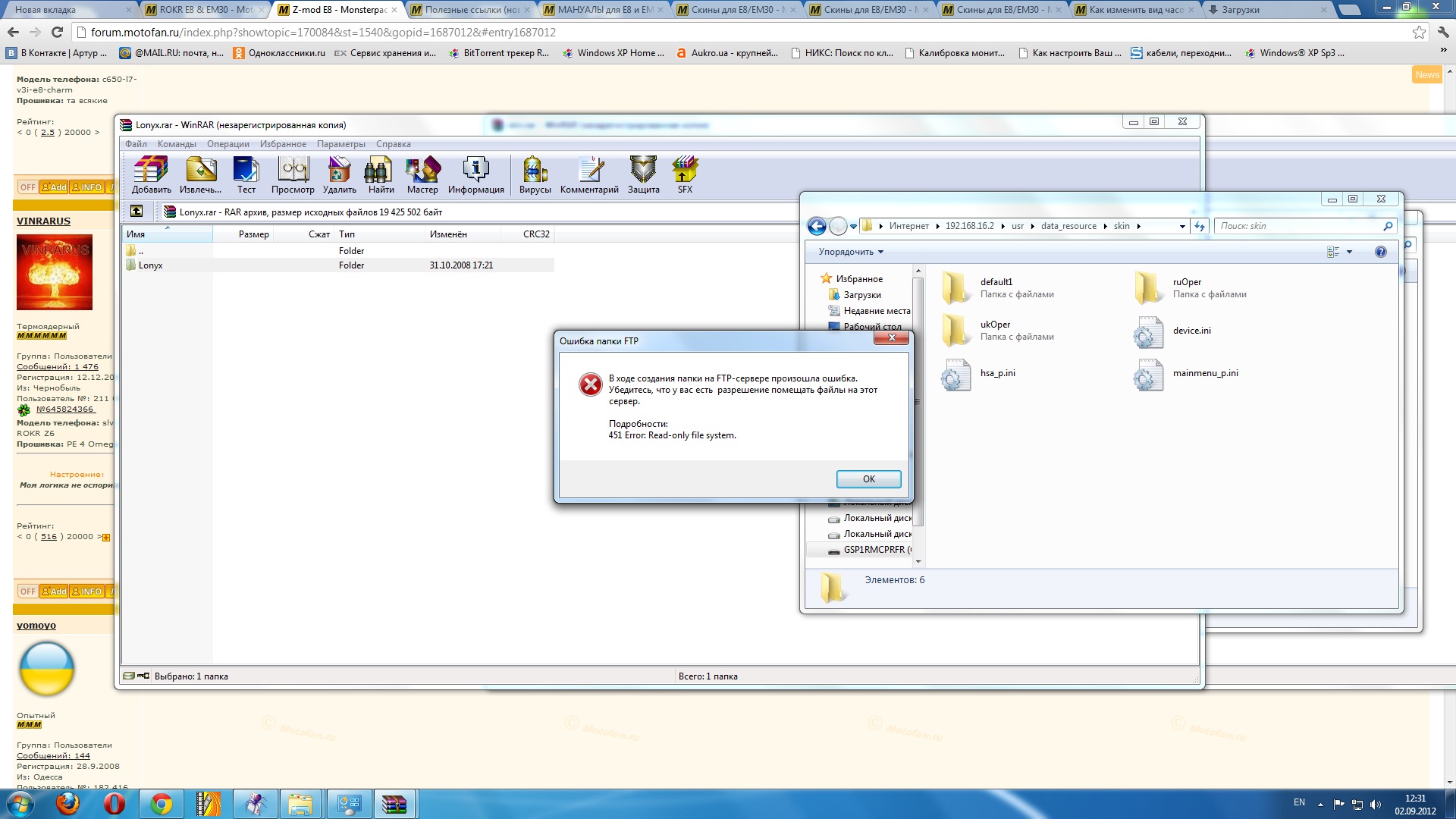Click the WinRAR Add (Добавить) toolbar icon
The height and width of the screenshot is (819, 1456).
(x=151, y=175)
